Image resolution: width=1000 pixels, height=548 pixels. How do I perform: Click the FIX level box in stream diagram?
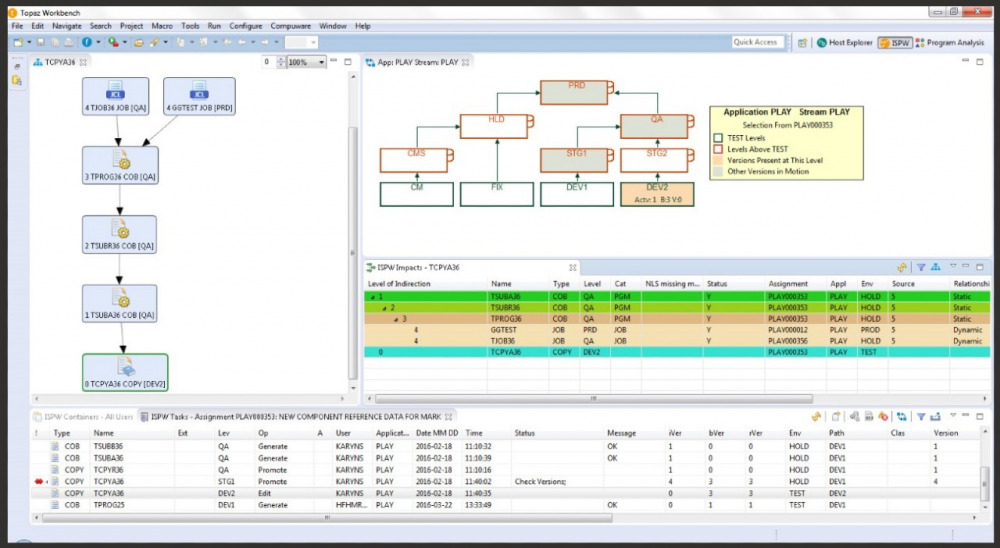coord(497,194)
